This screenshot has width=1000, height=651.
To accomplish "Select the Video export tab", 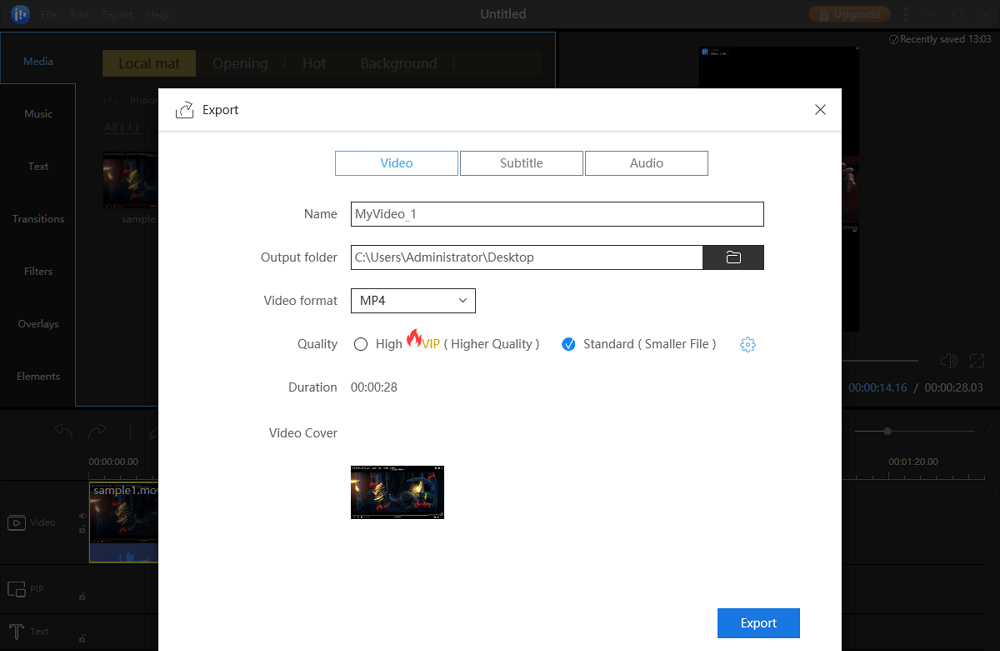I will point(396,163).
